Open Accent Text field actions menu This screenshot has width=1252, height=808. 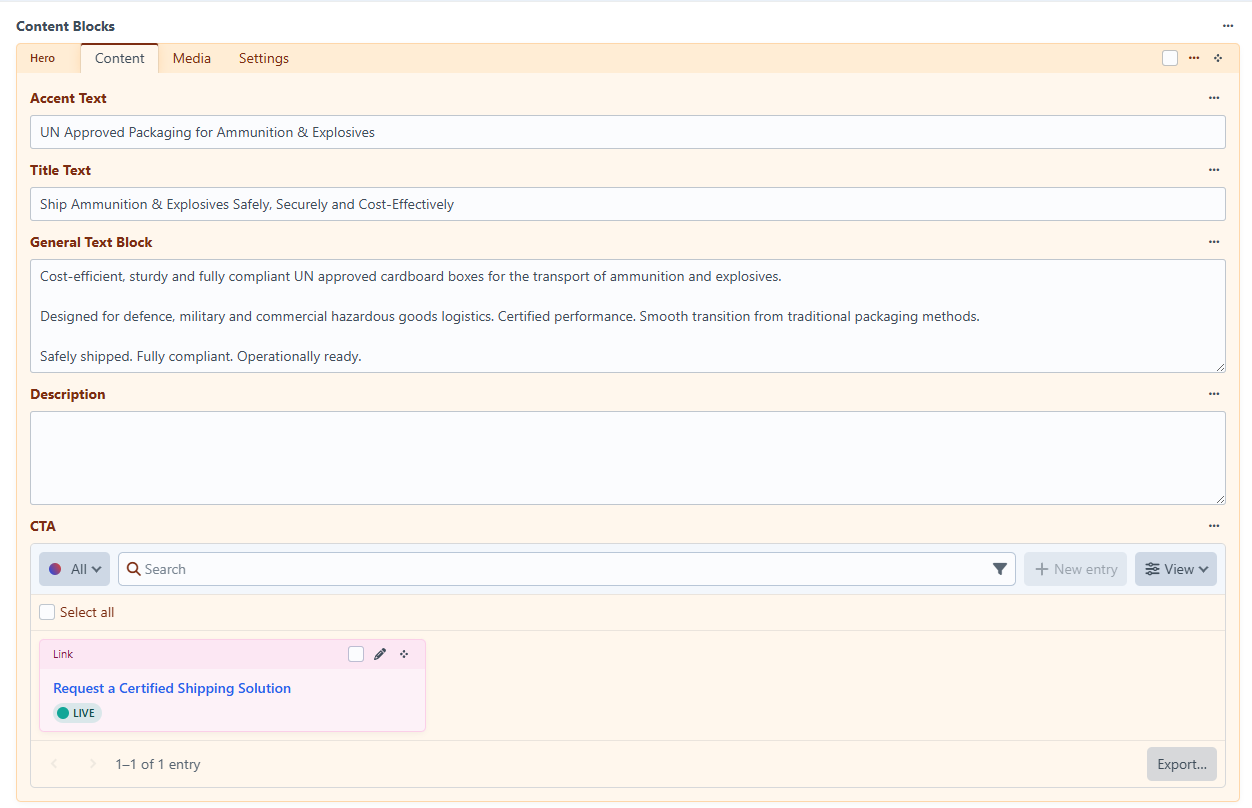[1214, 98]
